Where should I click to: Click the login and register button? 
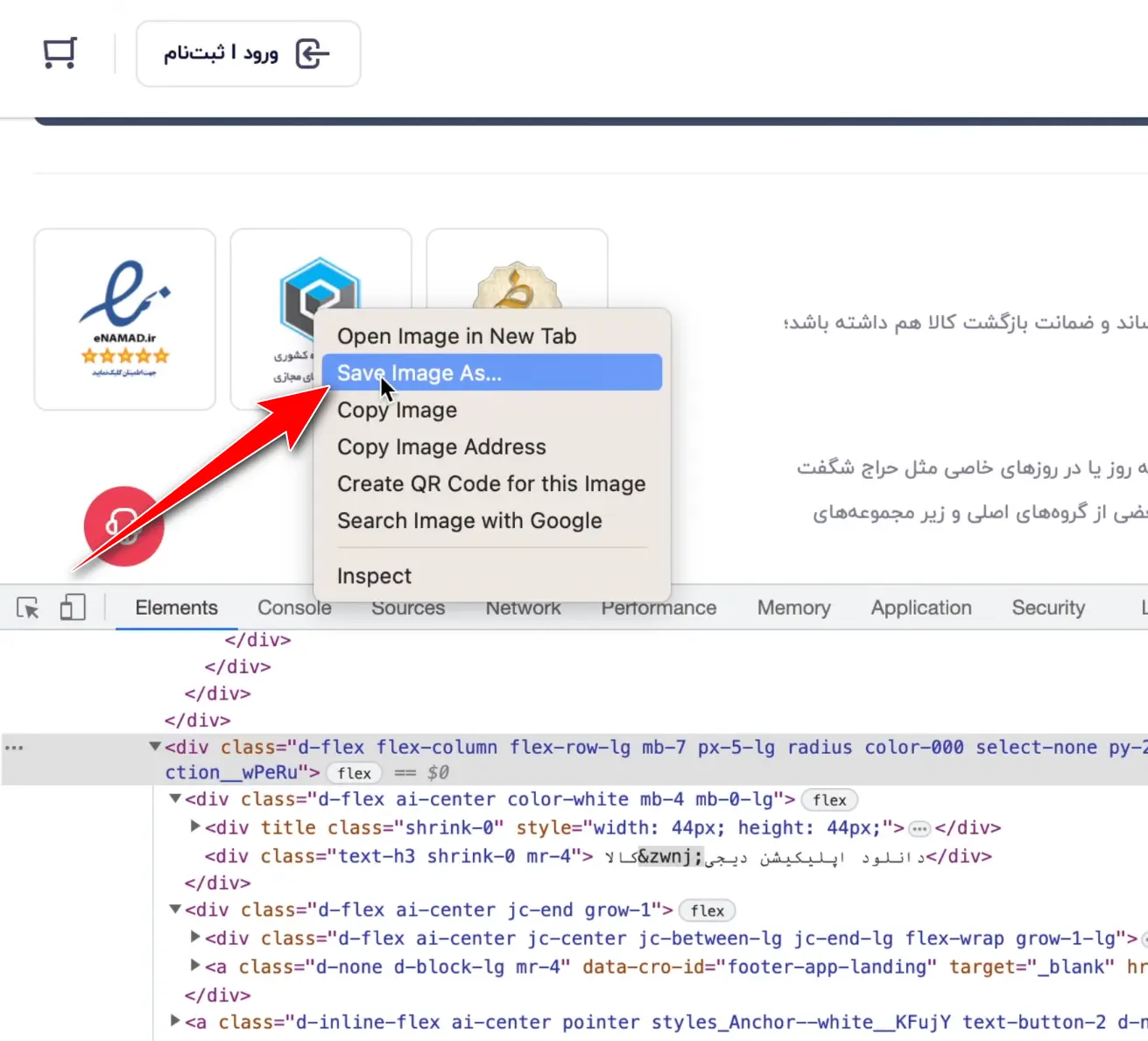(248, 53)
